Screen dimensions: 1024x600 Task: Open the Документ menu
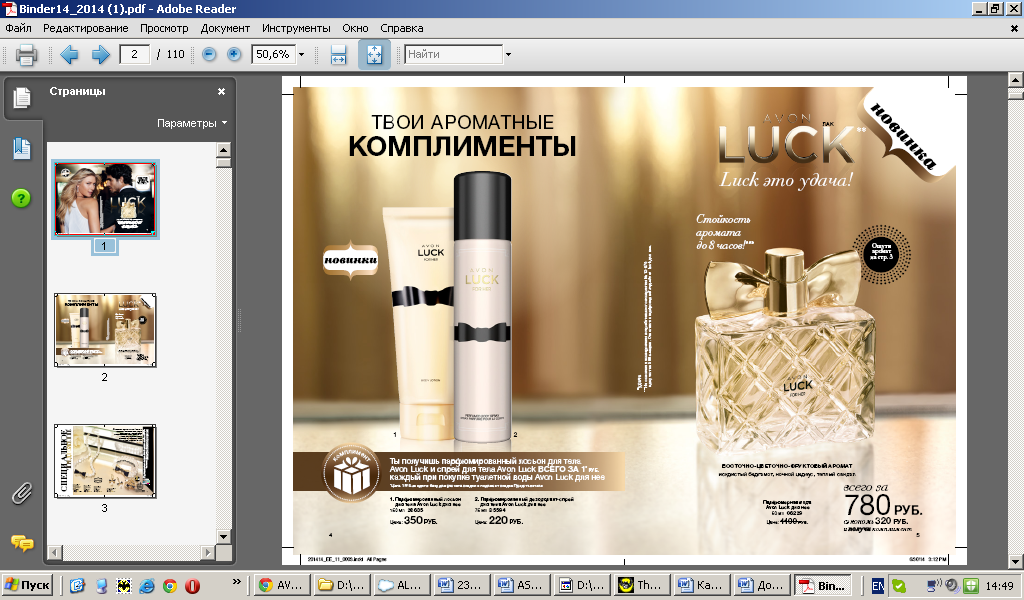click(x=225, y=28)
